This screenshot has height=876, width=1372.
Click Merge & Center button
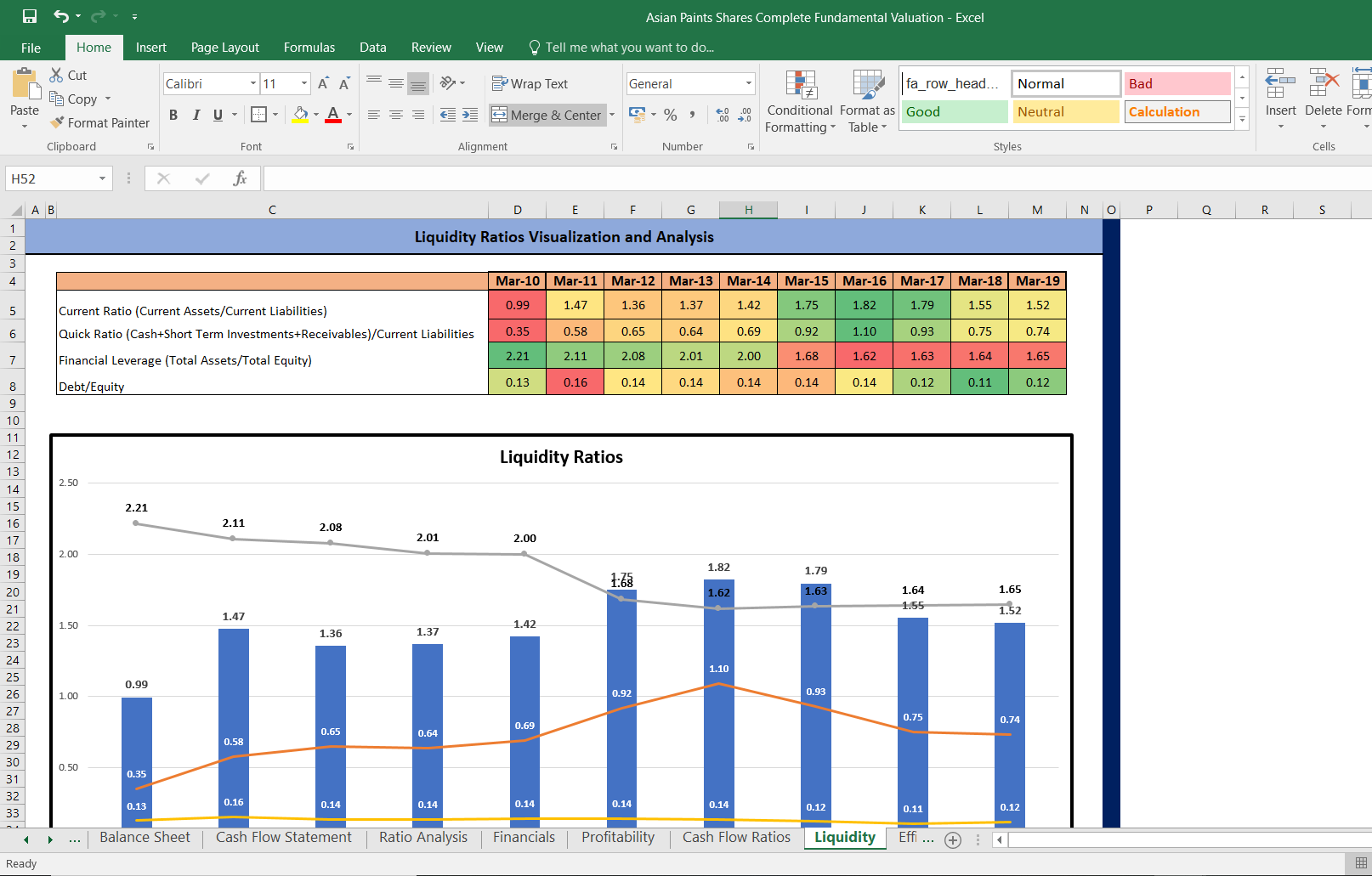pos(547,115)
